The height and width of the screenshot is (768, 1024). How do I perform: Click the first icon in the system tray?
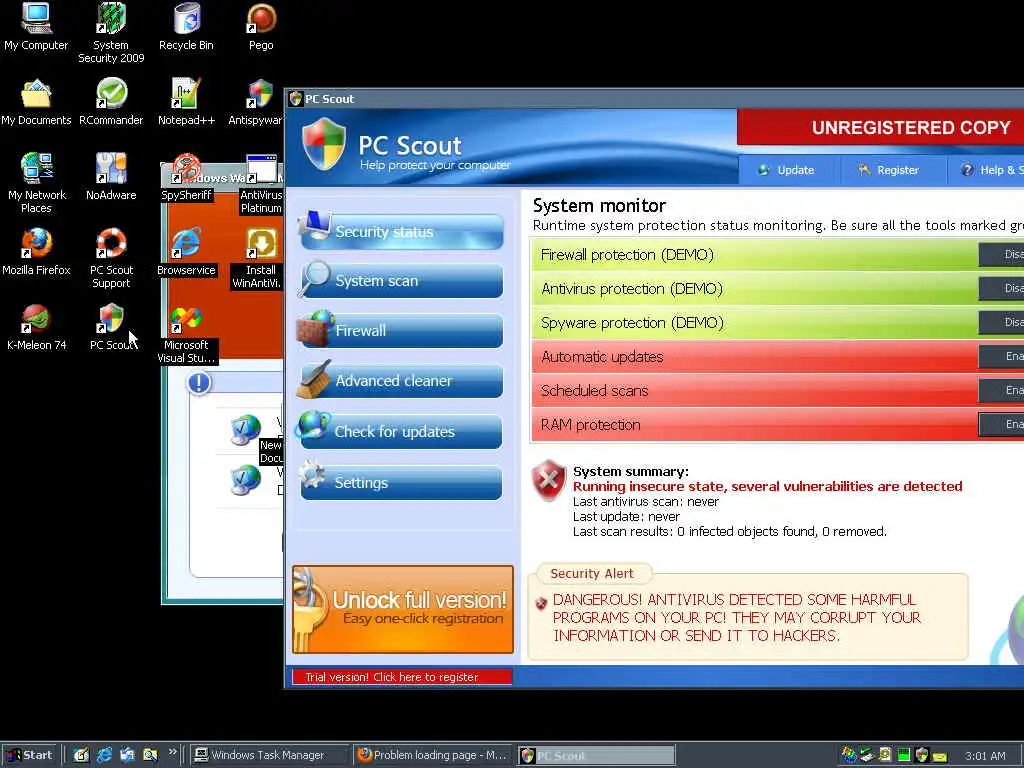(x=848, y=755)
